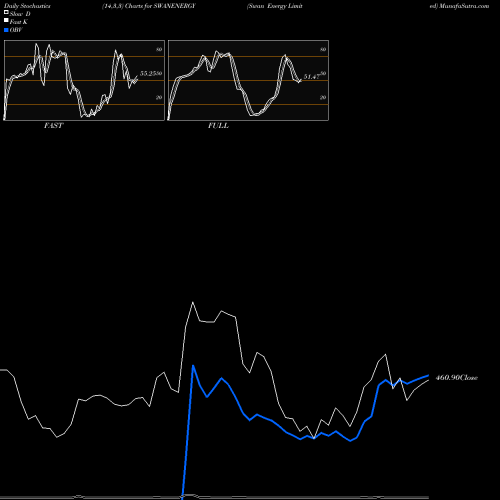This screenshot has width=500, height=500.
Task: Click the '(Swan Energy Limit' company name text
Action: pos(275,6)
